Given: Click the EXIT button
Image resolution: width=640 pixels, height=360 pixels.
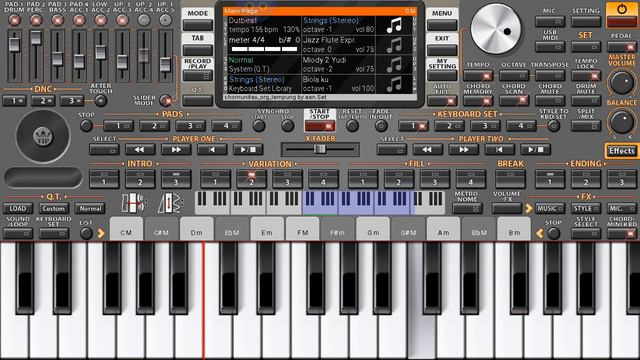Looking at the screenshot, I should pyautogui.click(x=442, y=50).
